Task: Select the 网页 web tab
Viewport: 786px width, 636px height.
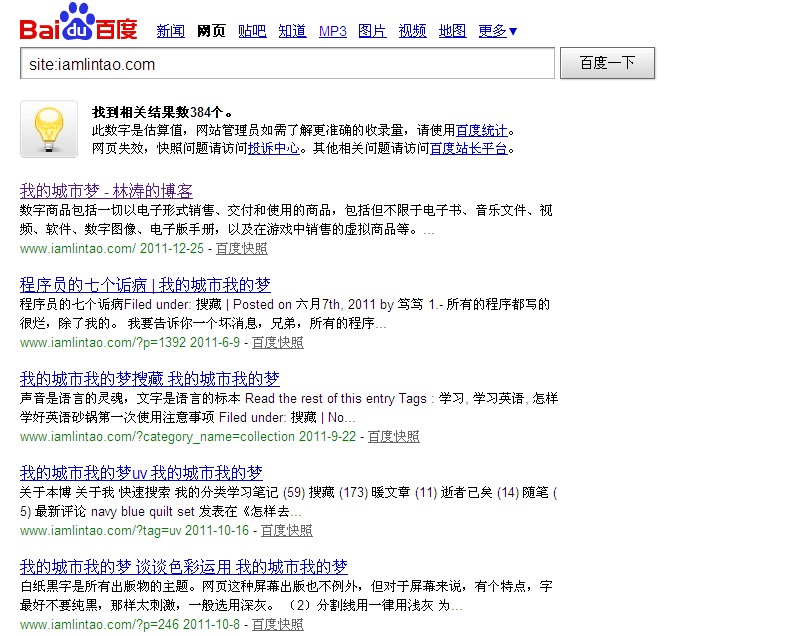Action: 211,31
